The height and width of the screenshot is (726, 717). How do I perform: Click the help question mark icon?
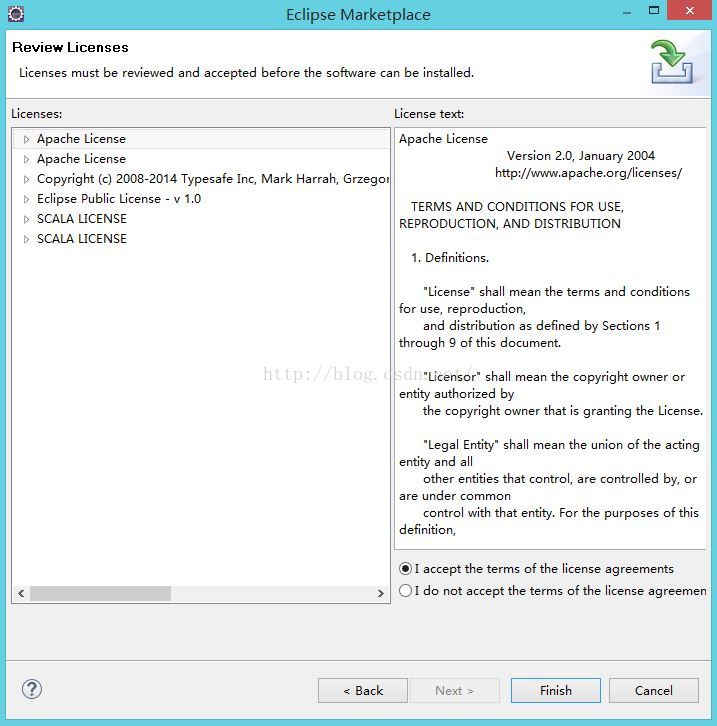coord(31,689)
